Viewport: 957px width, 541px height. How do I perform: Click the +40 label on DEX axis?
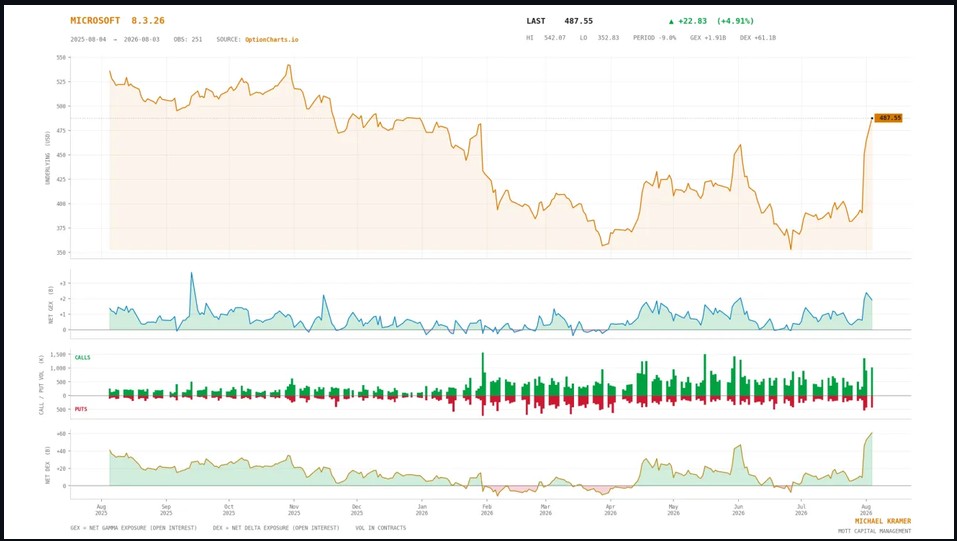coord(62,451)
